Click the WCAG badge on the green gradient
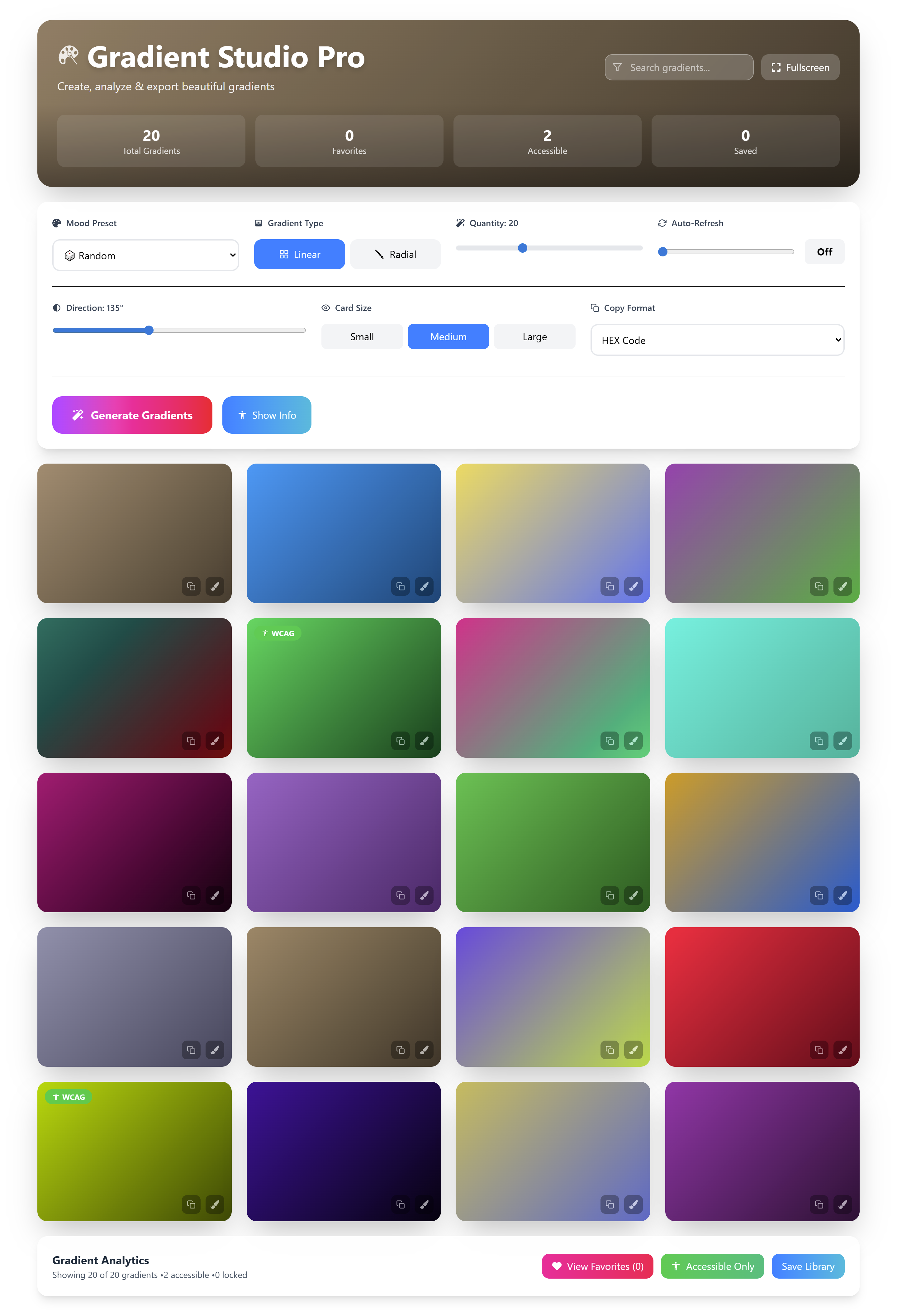 point(278,633)
